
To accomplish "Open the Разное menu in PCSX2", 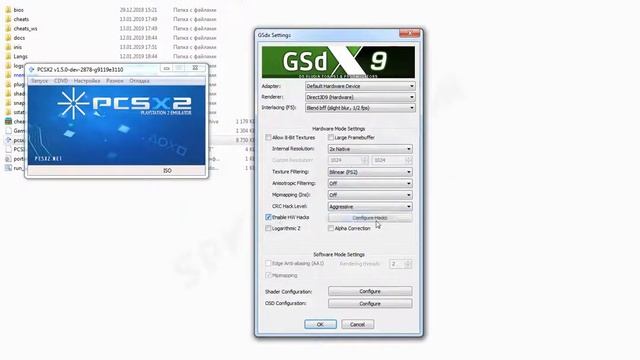I will [115, 81].
